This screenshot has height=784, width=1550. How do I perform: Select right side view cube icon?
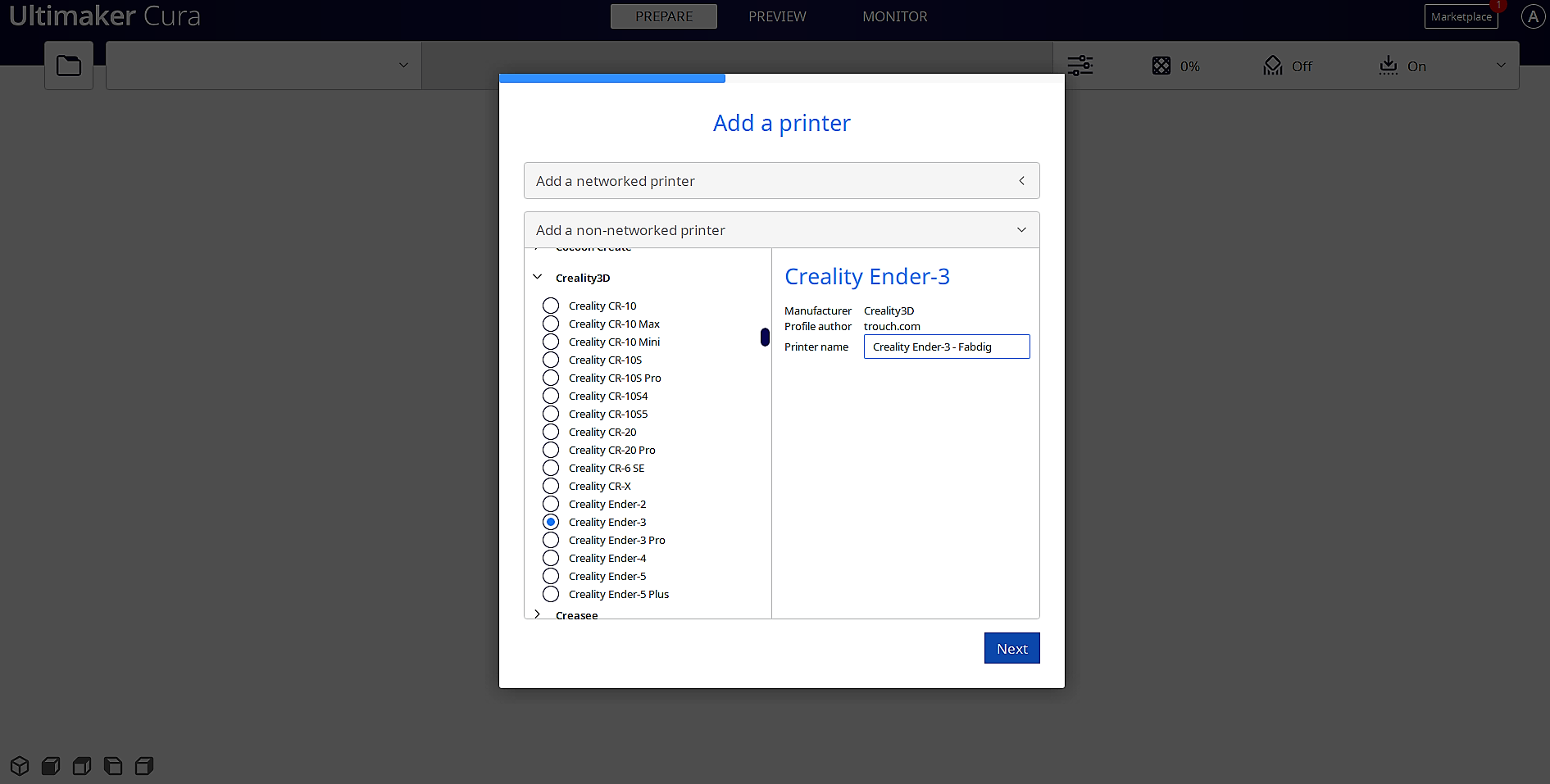(144, 766)
